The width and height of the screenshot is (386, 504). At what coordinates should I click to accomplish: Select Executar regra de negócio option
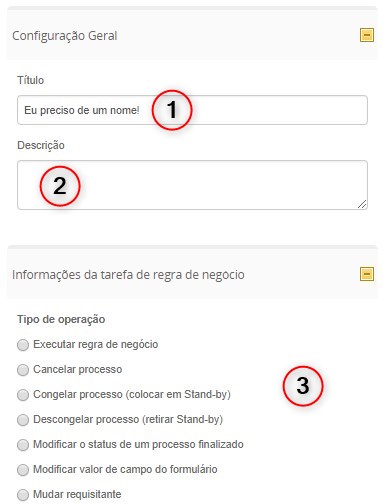tap(23, 345)
